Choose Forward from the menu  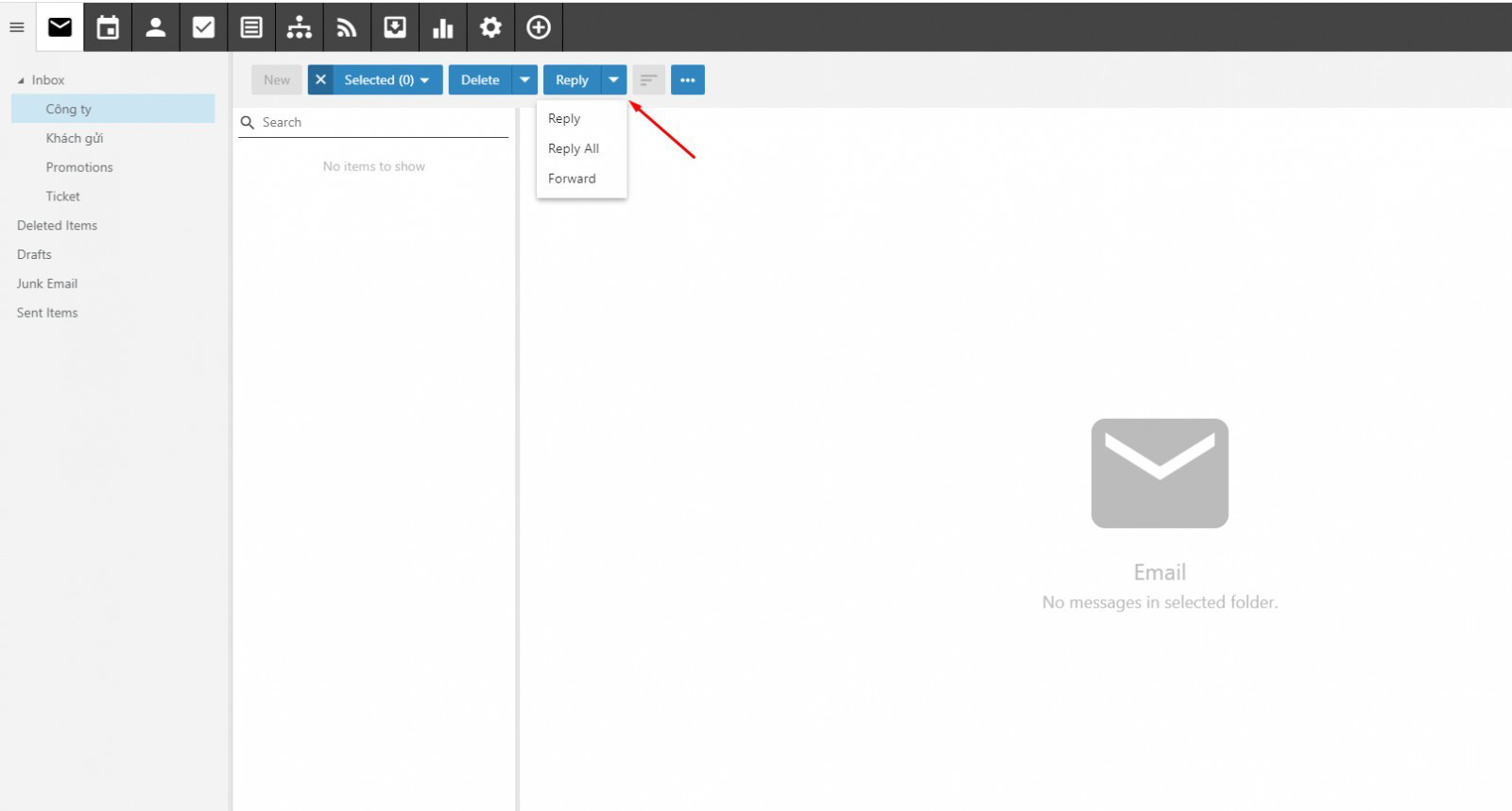point(572,179)
